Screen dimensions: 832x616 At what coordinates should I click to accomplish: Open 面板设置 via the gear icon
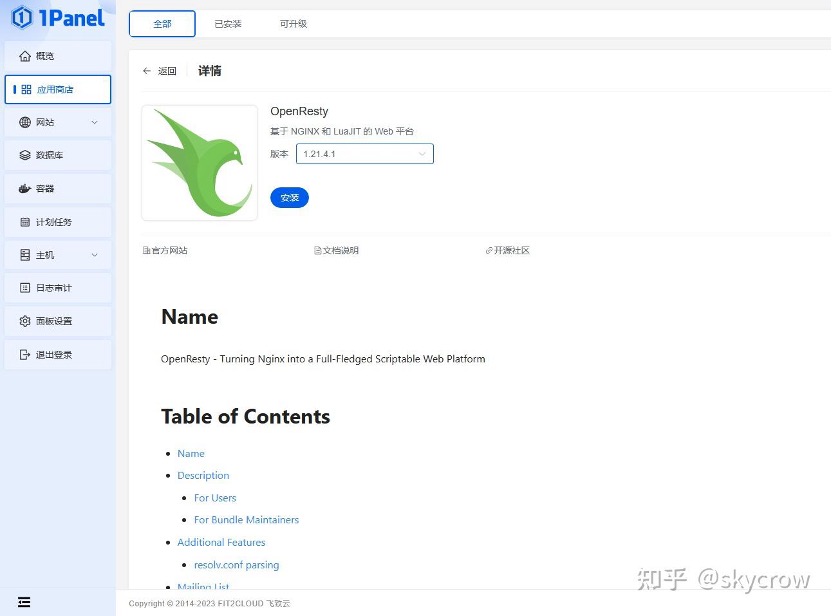[x=24, y=321]
